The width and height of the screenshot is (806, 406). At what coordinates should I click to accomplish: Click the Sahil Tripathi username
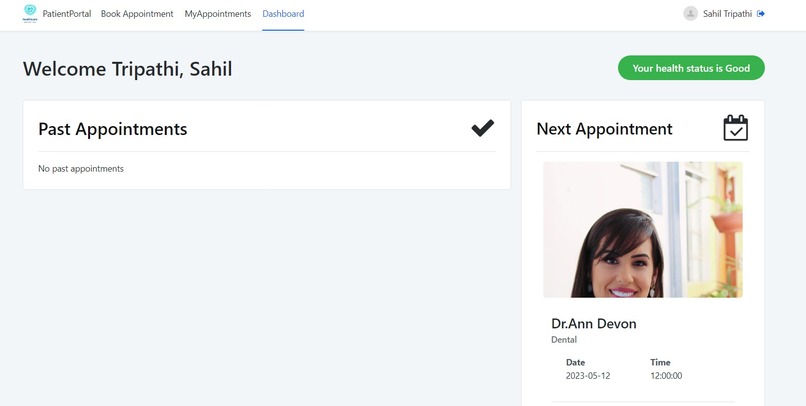(727, 14)
